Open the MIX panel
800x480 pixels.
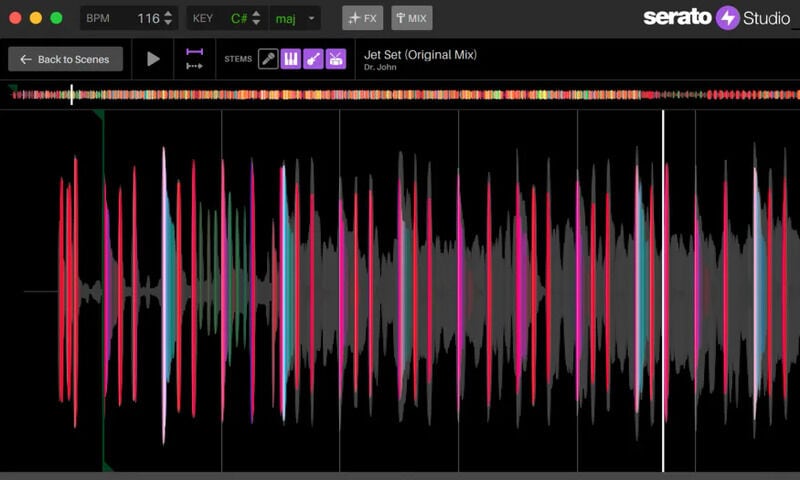coord(411,18)
